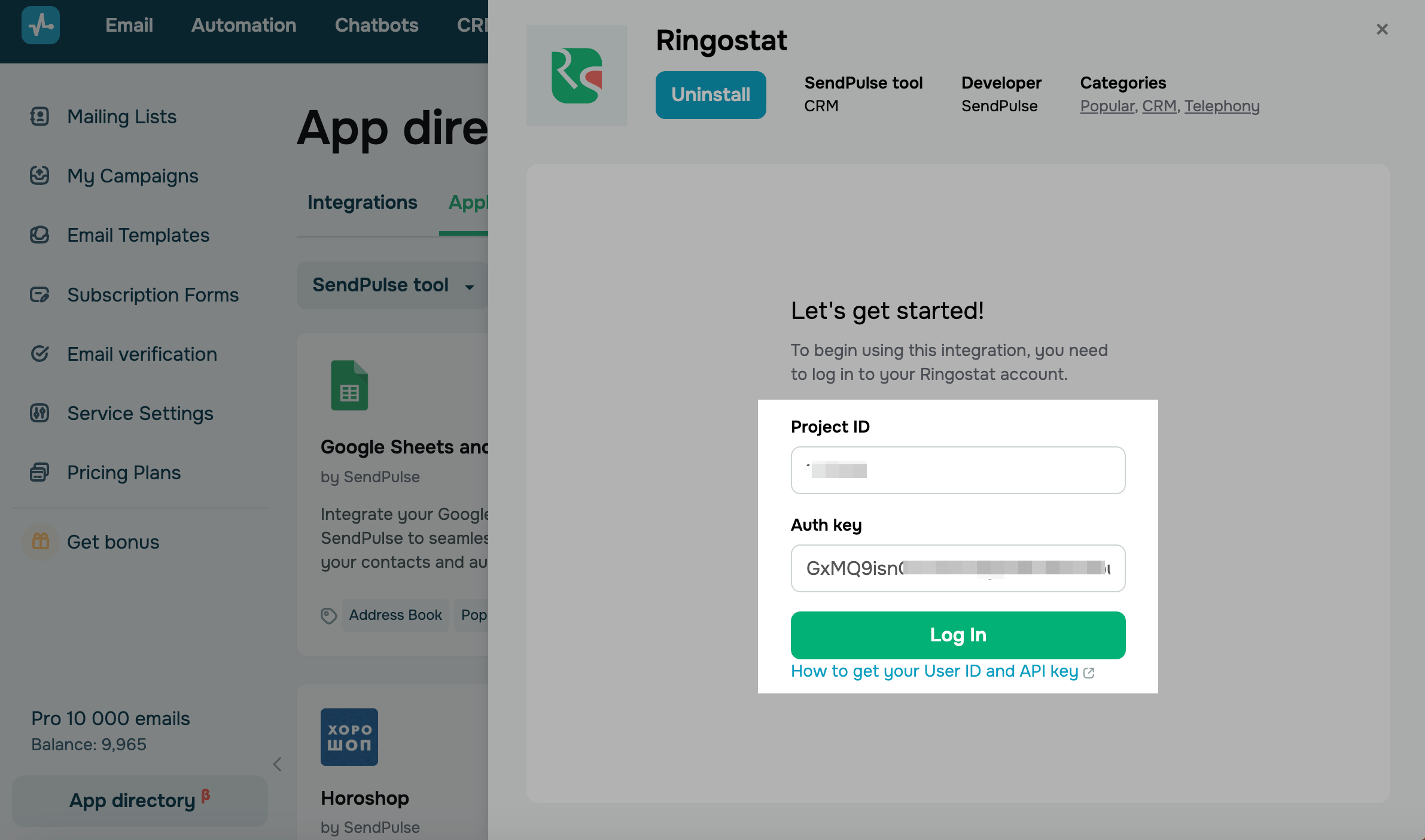The image size is (1425, 840).
Task: Click the Get bonus gift icon
Action: [41, 541]
